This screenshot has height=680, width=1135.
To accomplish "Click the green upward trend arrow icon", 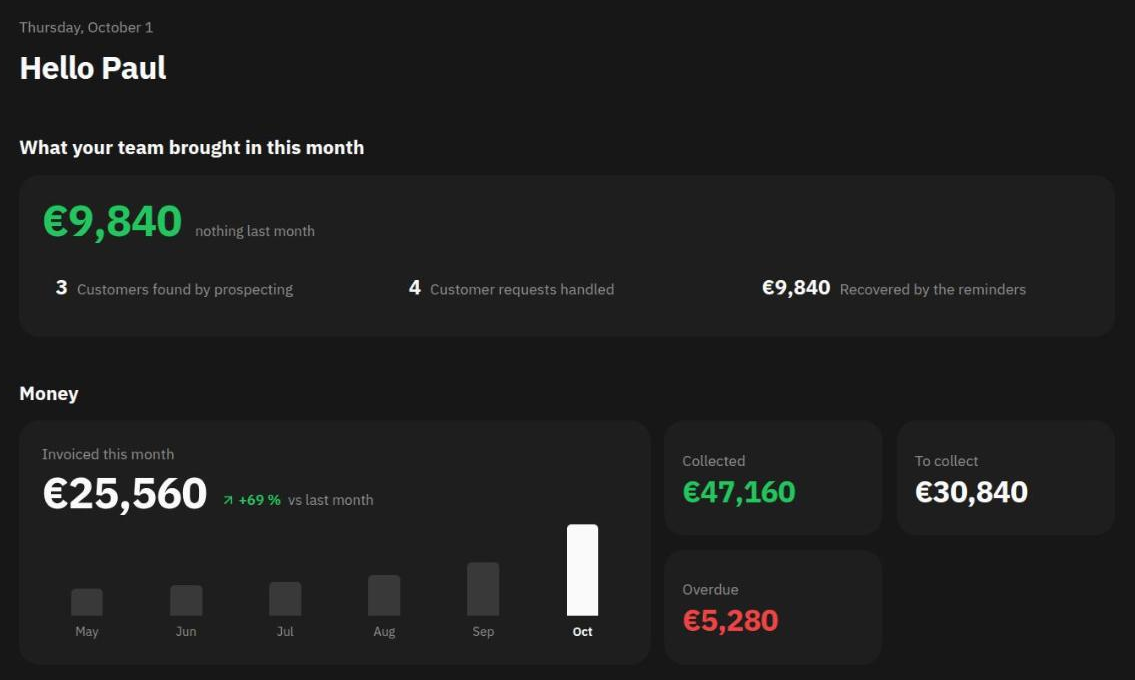I will [x=228, y=500].
